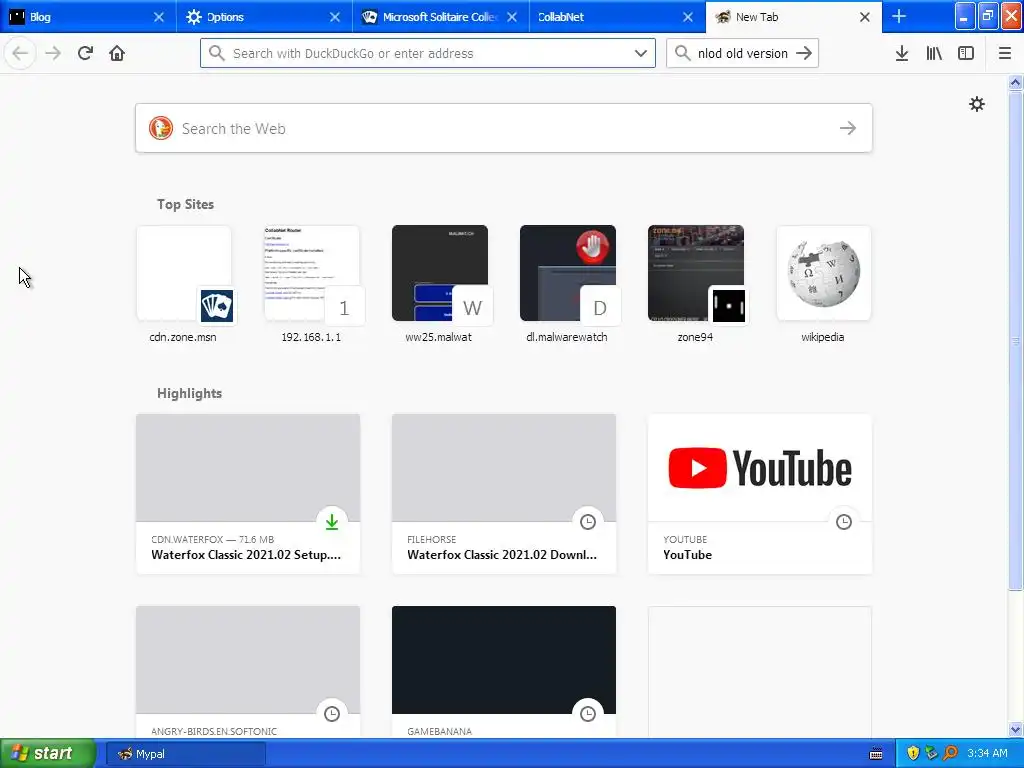Switch to the Options tab
The height and width of the screenshot is (768, 1024).
pos(264,17)
